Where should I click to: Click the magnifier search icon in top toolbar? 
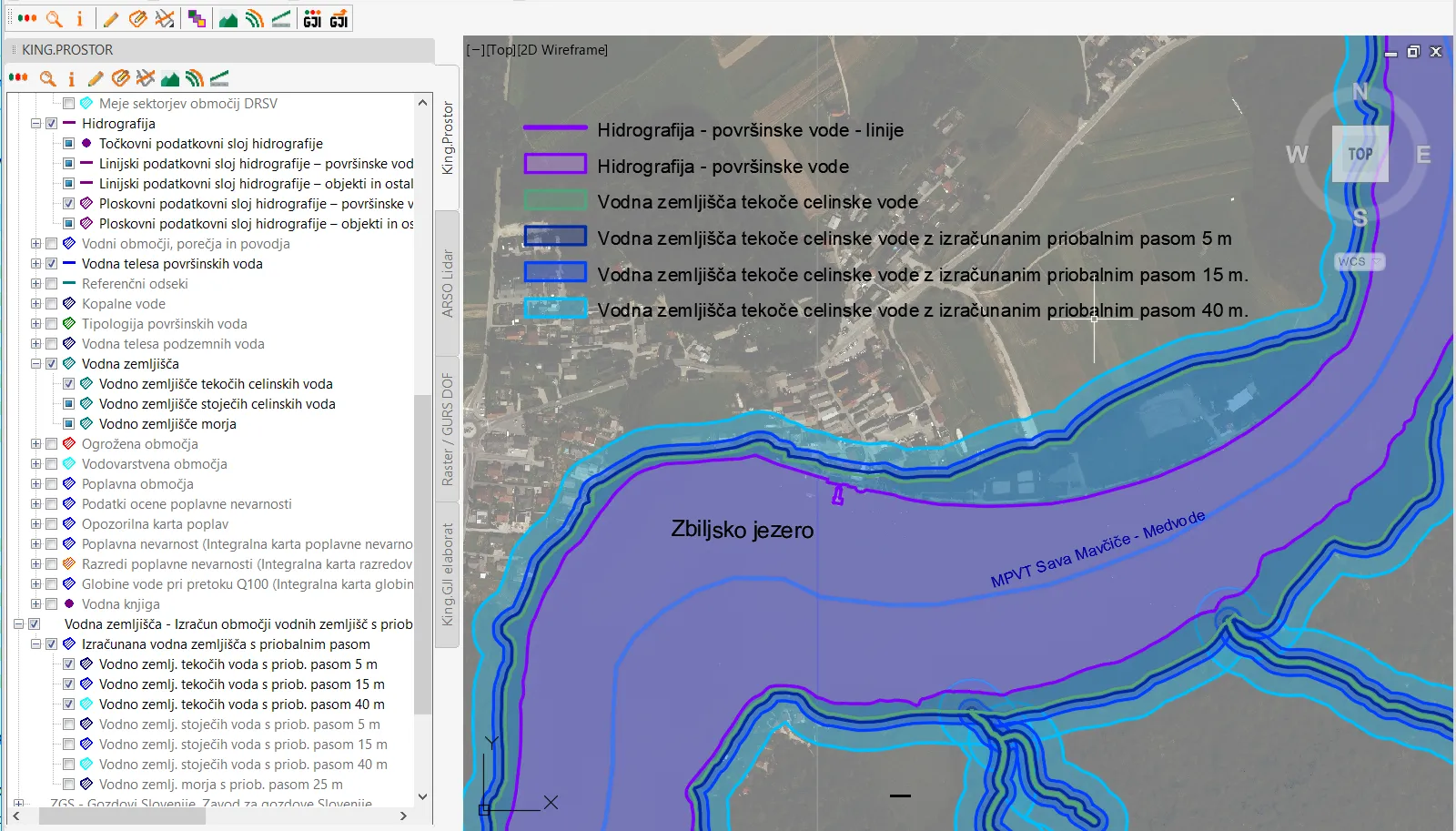[55, 19]
